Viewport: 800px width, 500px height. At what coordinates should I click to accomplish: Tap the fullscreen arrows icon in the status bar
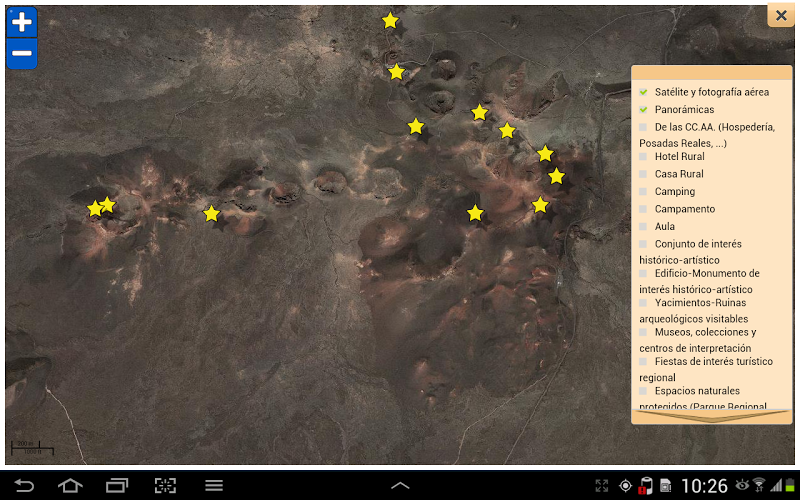click(602, 486)
